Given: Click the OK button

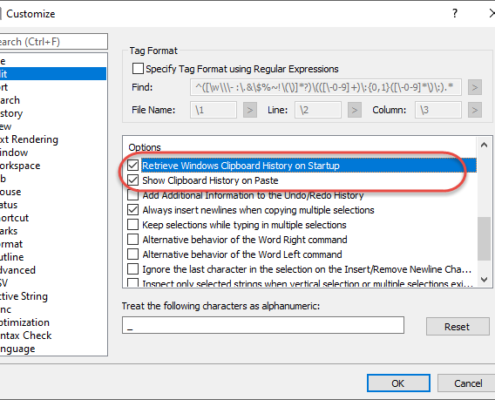Looking at the screenshot, I should pyautogui.click(x=398, y=383).
